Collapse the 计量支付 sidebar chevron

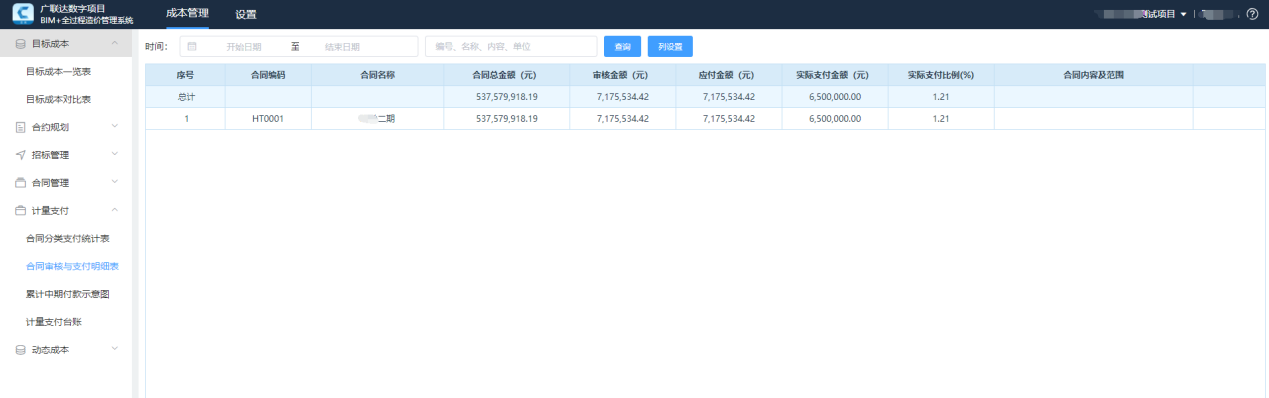point(115,211)
